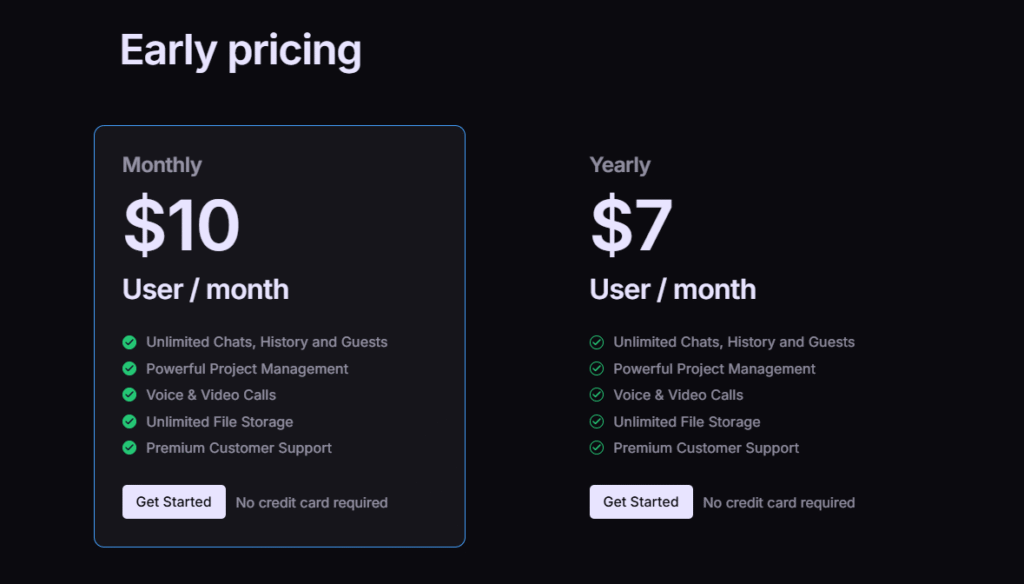Click the Monthly Unlimited File Storage check icon

pos(129,422)
